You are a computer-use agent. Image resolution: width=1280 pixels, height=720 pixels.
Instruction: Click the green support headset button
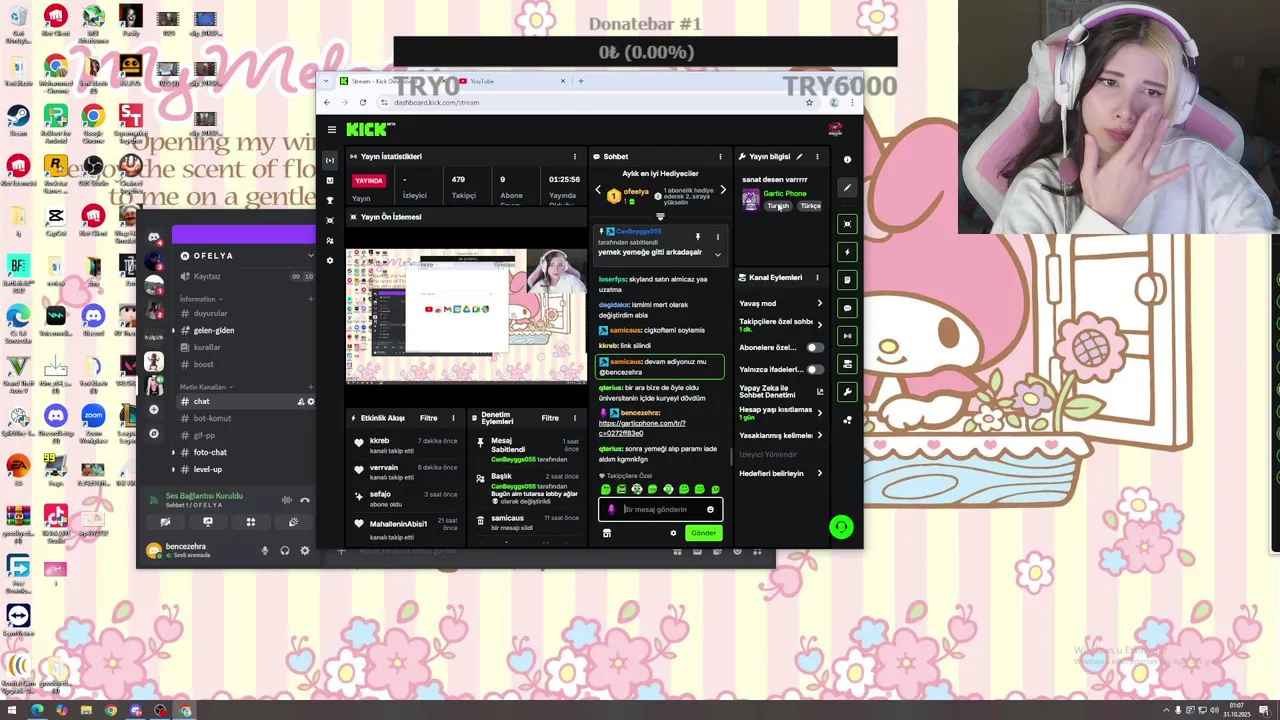click(841, 527)
